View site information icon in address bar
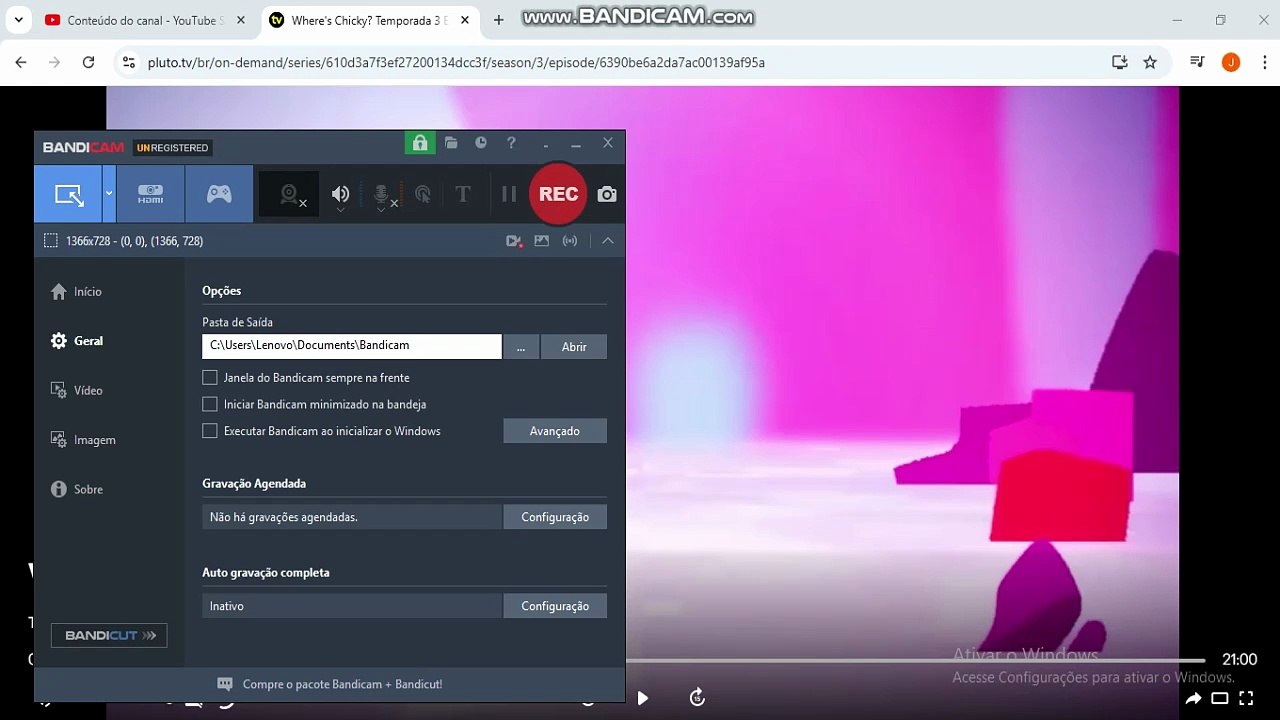The image size is (1280, 720). [x=128, y=62]
